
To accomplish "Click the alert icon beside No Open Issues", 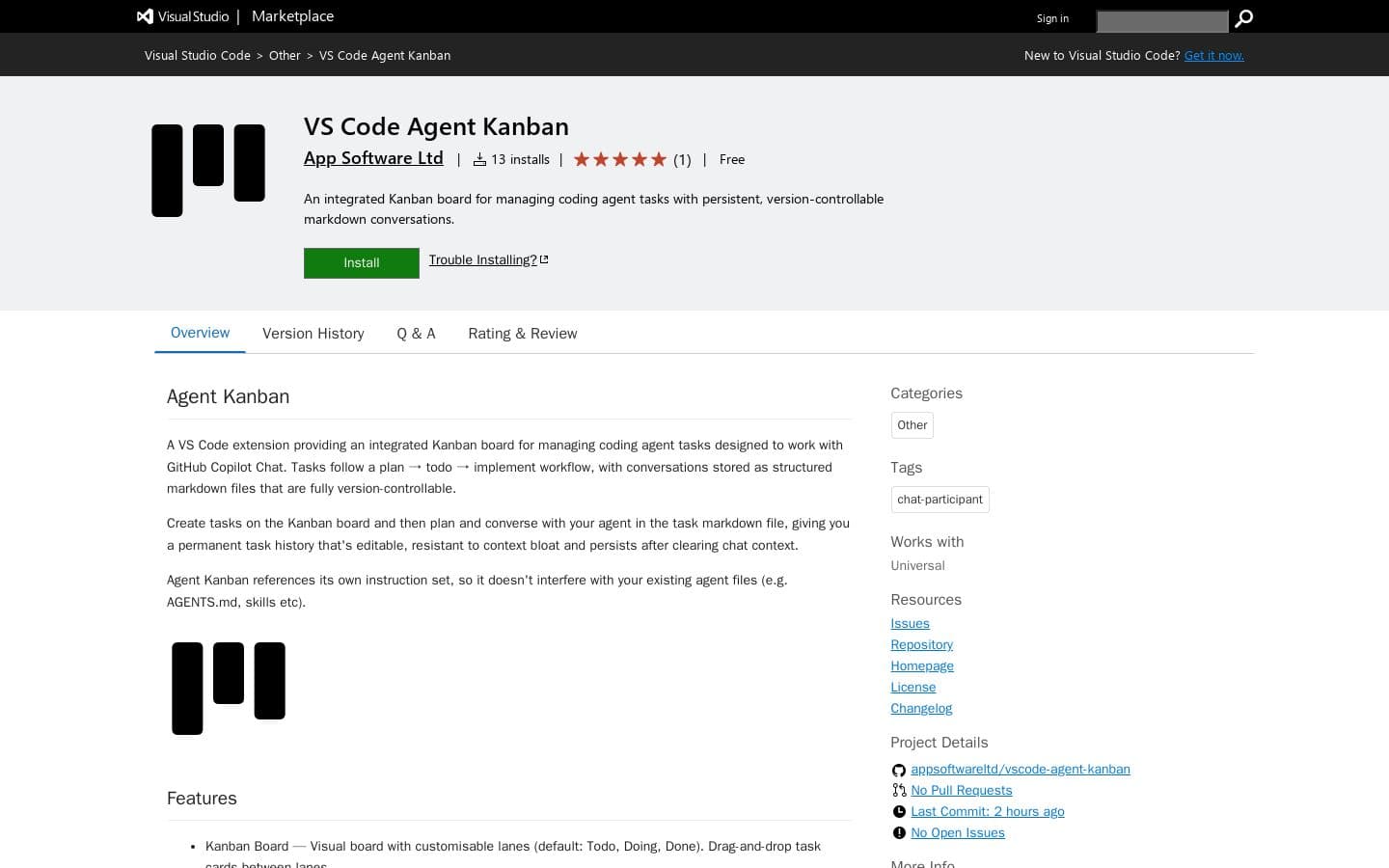I will 899,833.
